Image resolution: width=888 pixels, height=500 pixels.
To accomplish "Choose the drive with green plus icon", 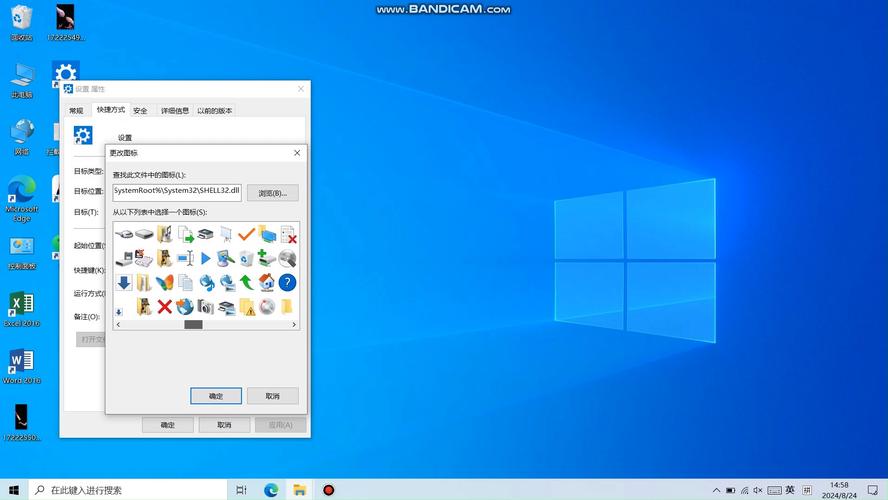I will [x=267, y=258].
